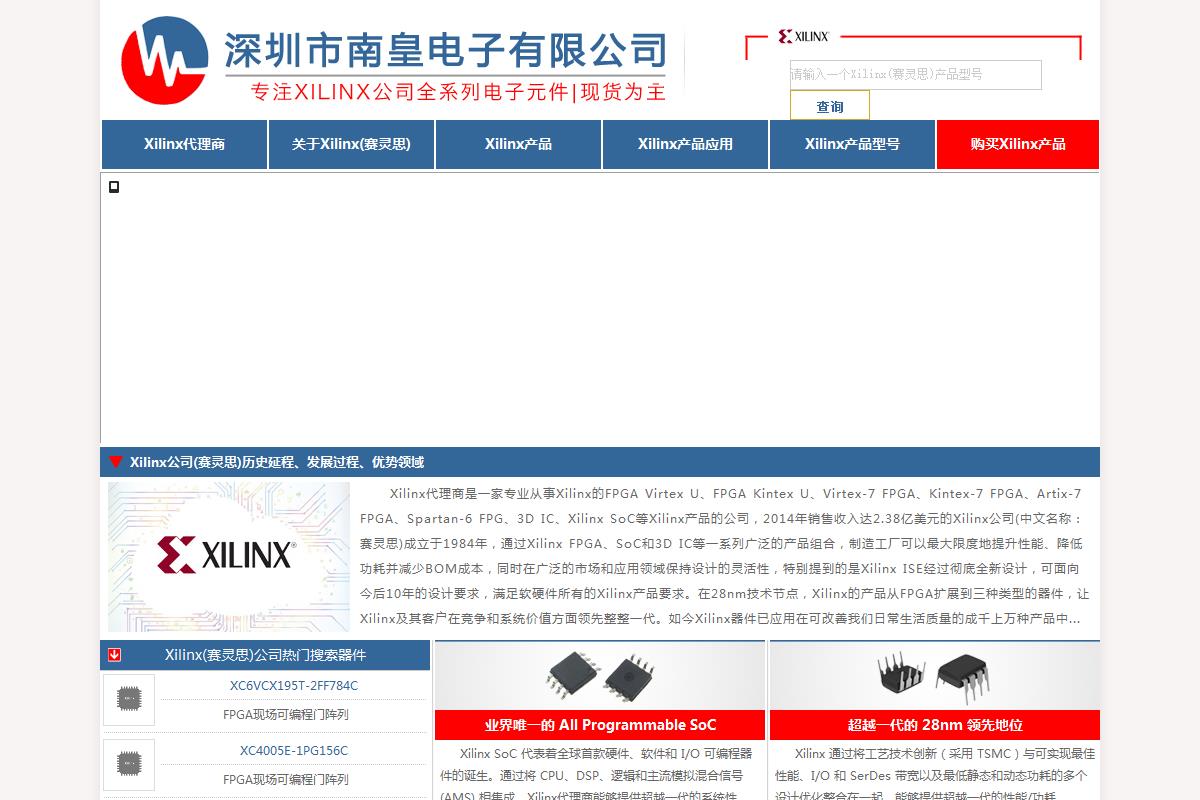This screenshot has height=800, width=1200.
Task: Click the red triangle beside history heading
Action: pyautogui.click(x=115, y=461)
